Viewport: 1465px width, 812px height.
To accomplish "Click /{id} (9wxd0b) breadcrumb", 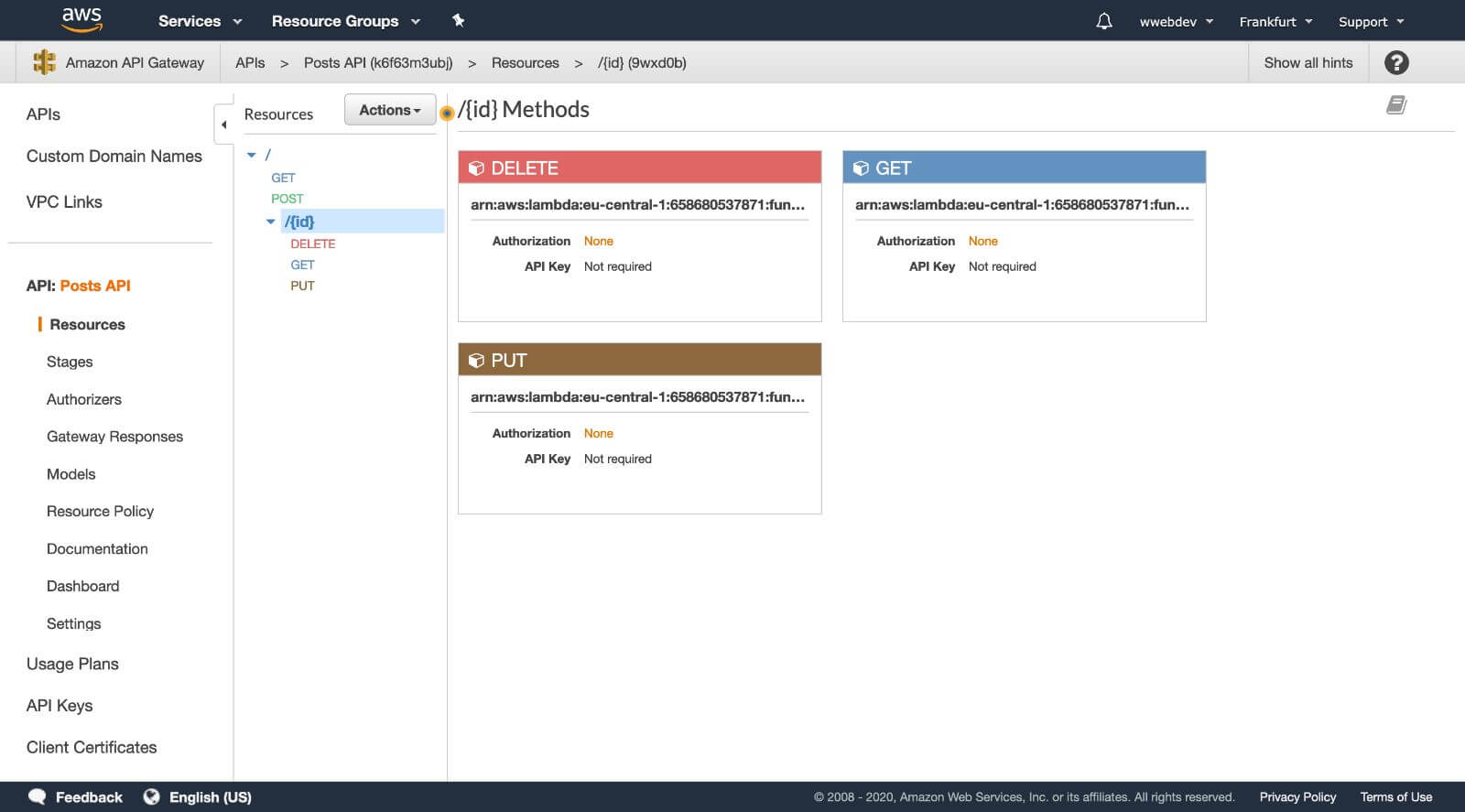I will click(x=642, y=62).
